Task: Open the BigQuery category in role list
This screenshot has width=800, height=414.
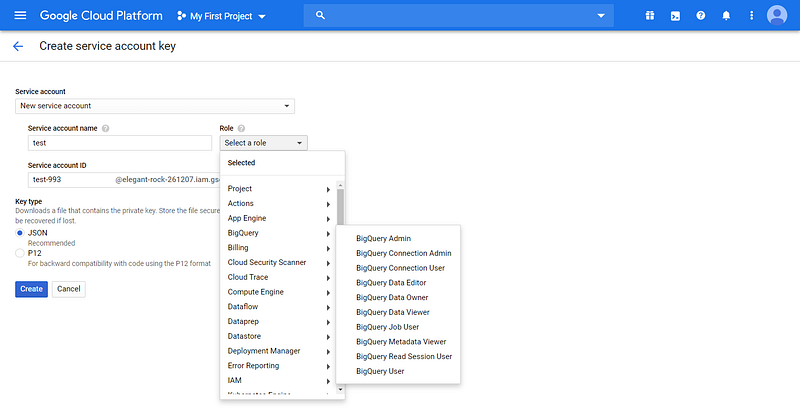Action: point(279,233)
